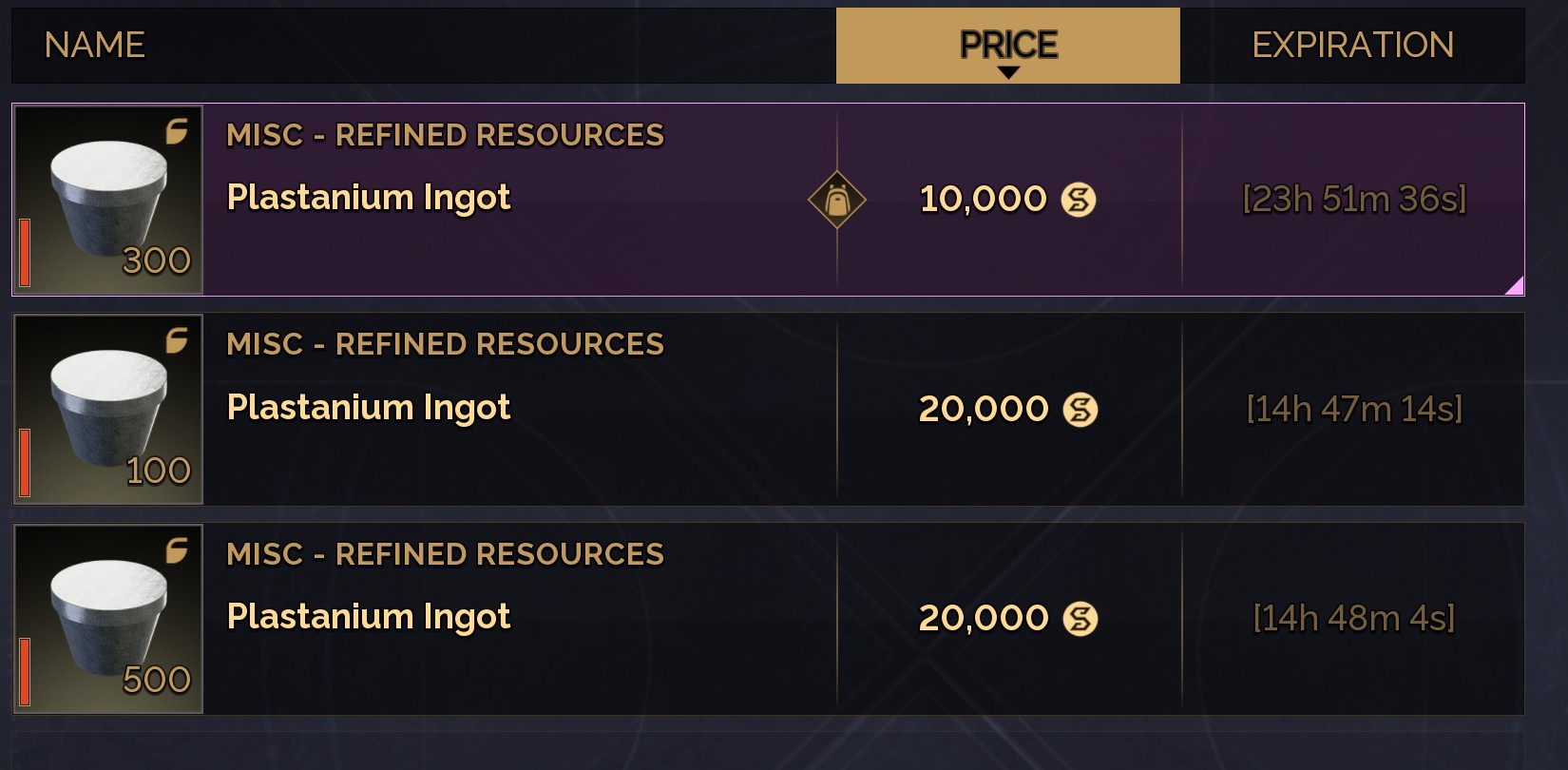Click the pink corner marker on first row

pyautogui.click(x=1516, y=286)
